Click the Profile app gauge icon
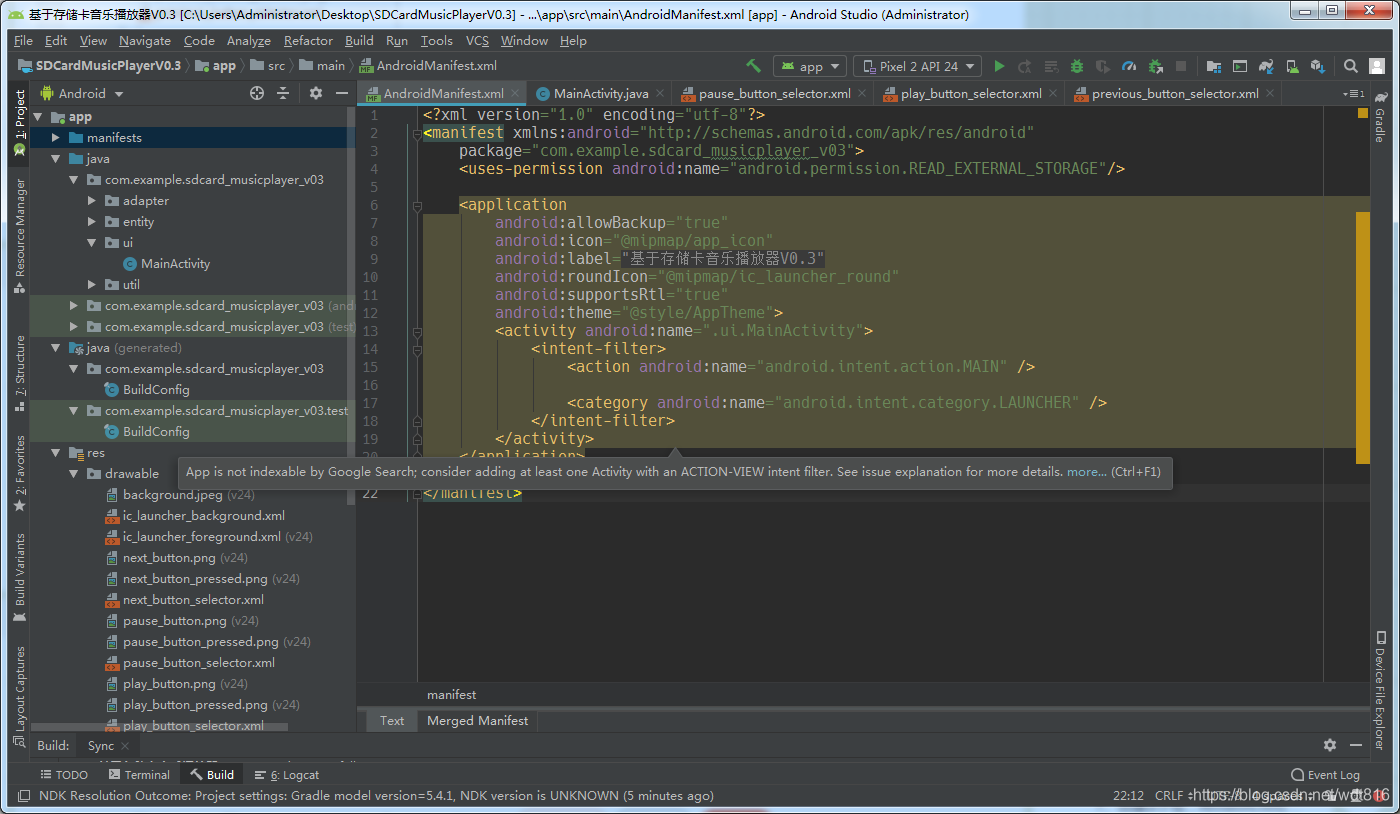This screenshot has height=814, width=1400. coord(1129,66)
